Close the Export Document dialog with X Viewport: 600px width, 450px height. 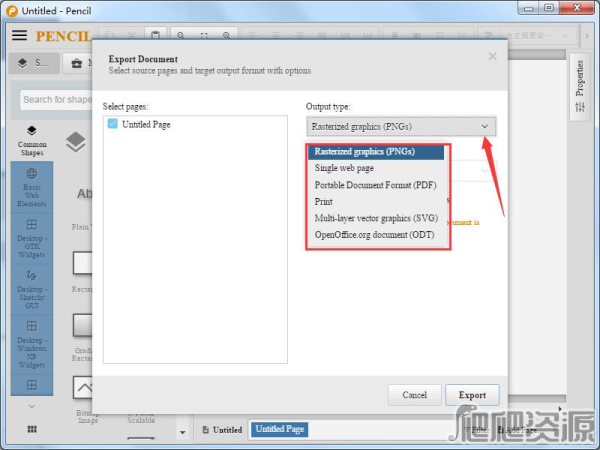pyautogui.click(x=492, y=57)
